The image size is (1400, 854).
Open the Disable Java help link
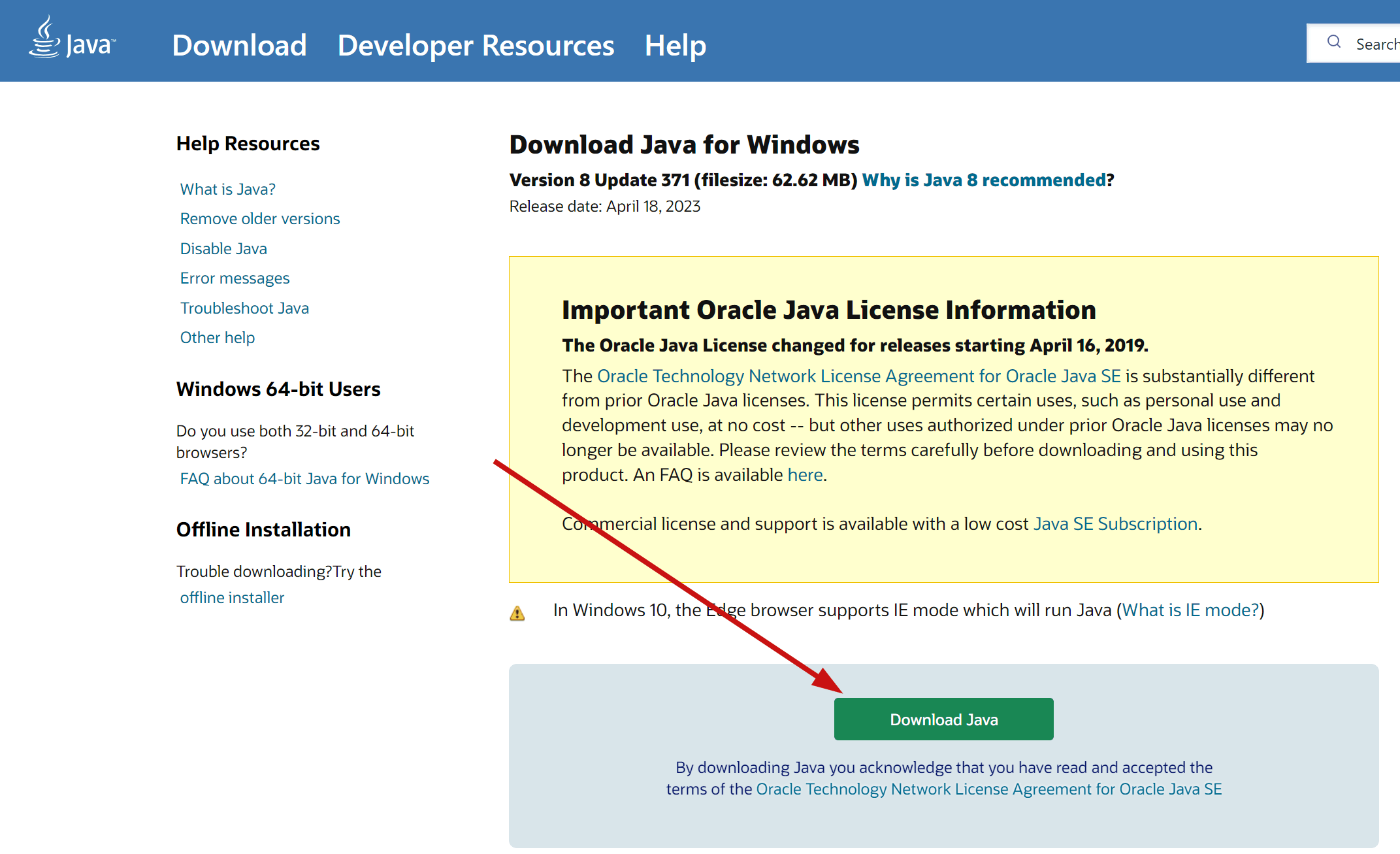[x=223, y=248]
